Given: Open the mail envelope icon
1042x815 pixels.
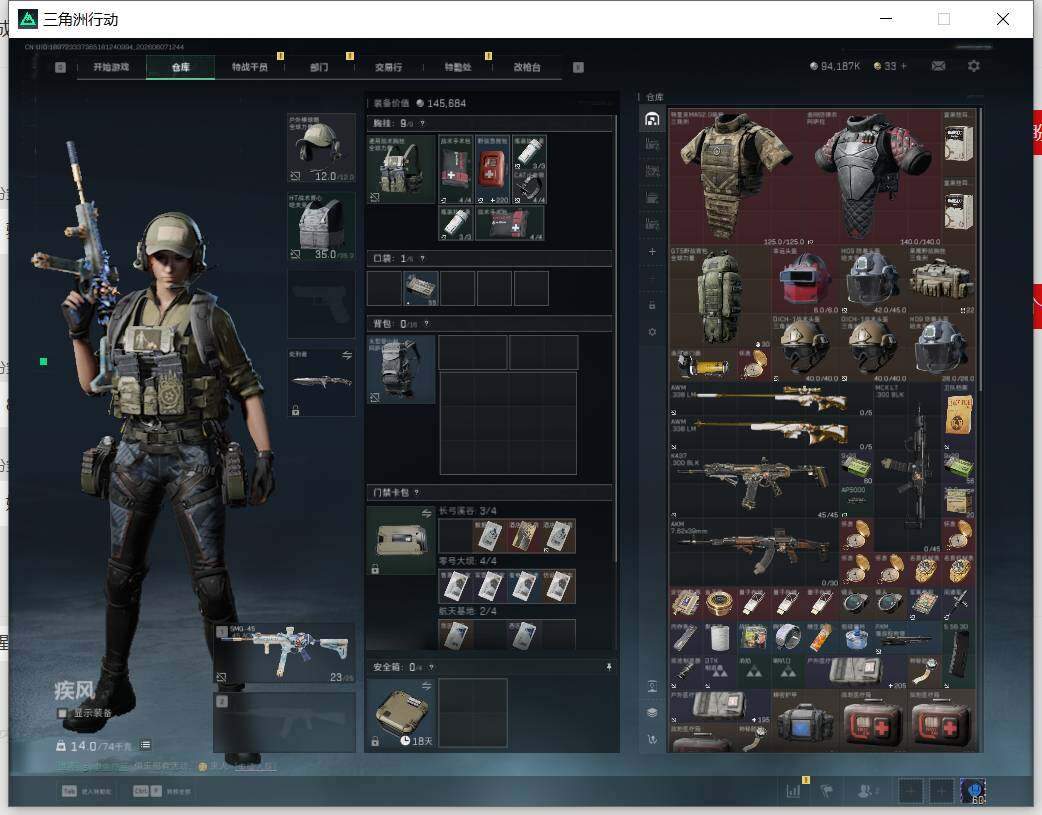Looking at the screenshot, I should click(938, 66).
